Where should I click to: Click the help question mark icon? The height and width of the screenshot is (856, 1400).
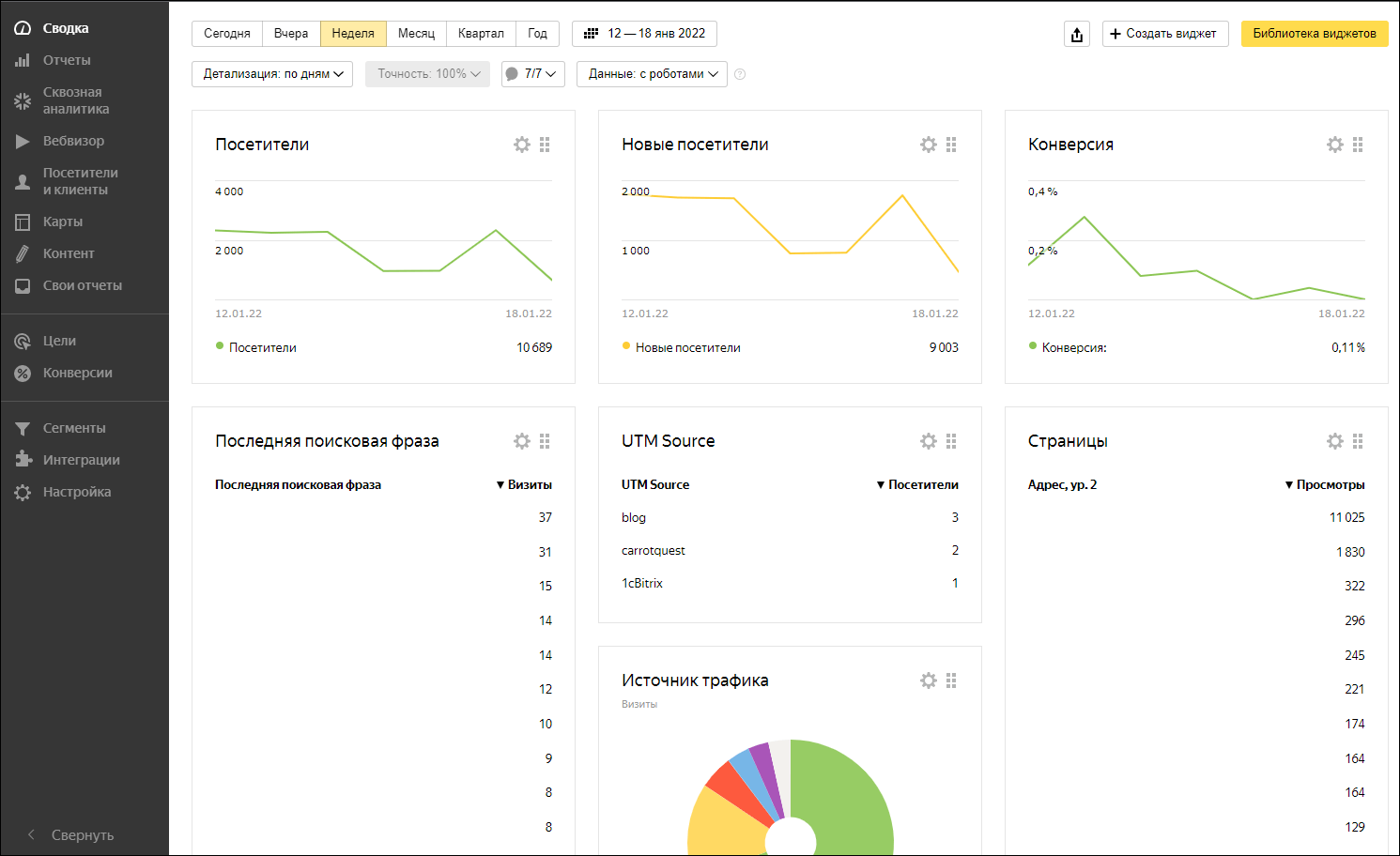(x=740, y=74)
